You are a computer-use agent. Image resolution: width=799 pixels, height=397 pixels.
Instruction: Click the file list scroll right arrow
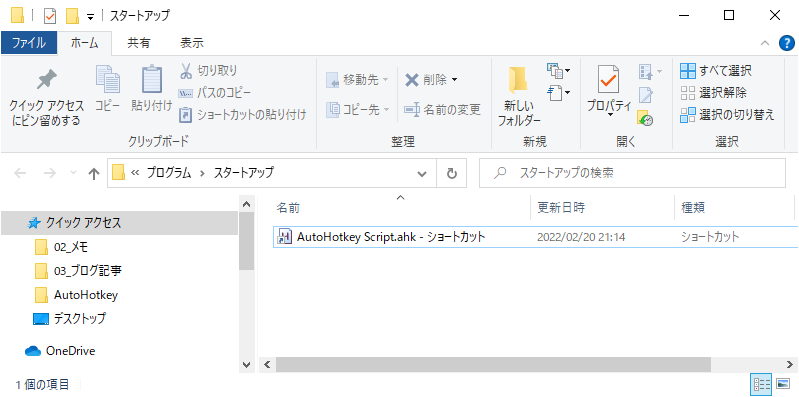[790, 364]
